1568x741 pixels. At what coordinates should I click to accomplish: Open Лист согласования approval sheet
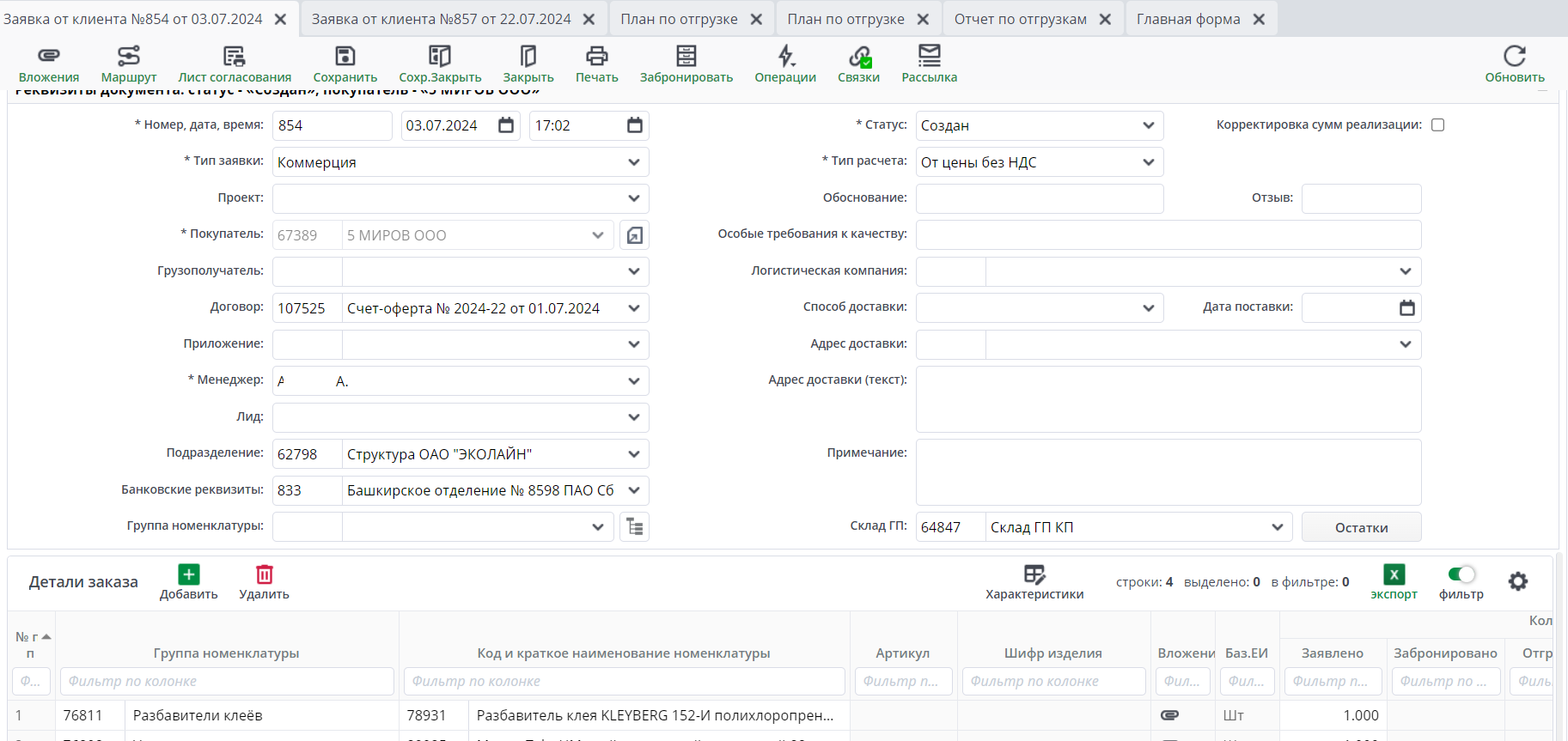click(234, 57)
